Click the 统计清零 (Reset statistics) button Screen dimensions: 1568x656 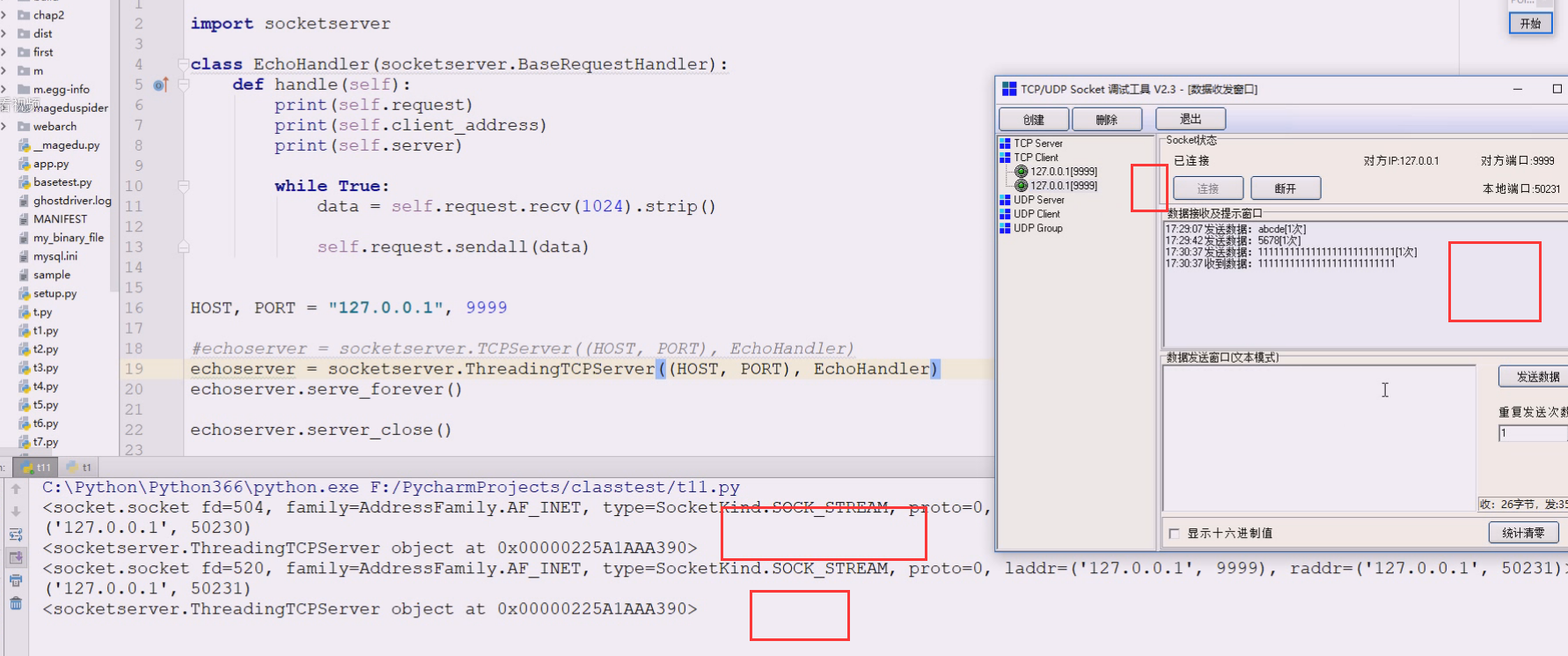[x=1524, y=533]
